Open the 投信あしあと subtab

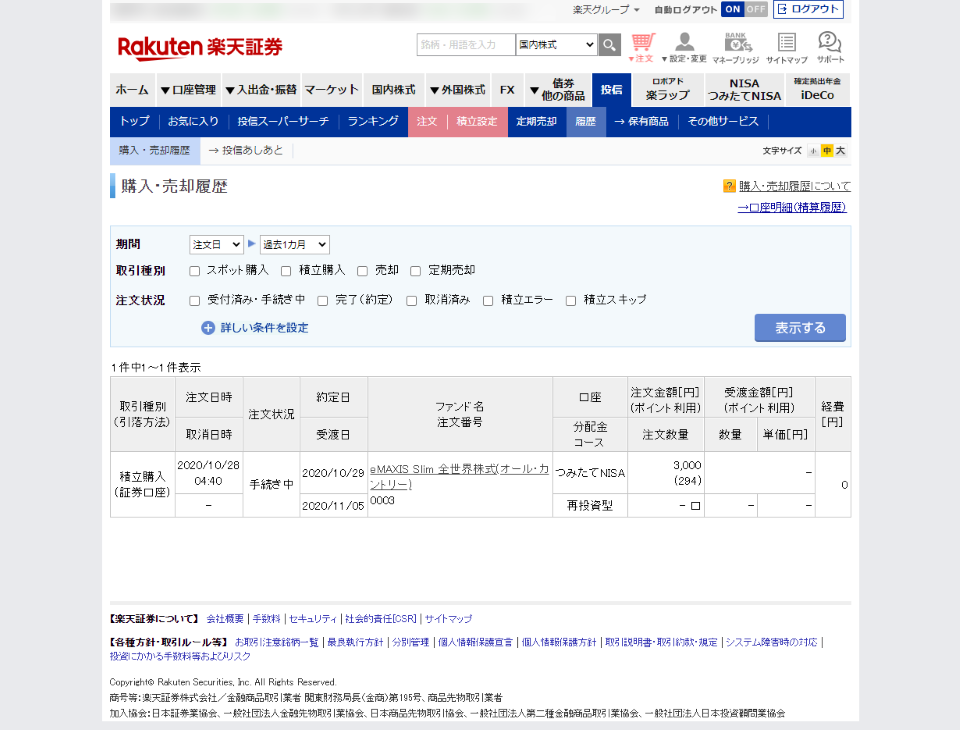[x=246, y=151]
